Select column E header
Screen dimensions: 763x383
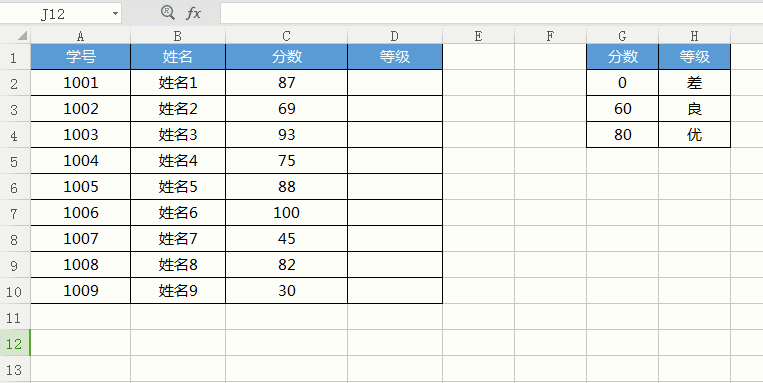click(x=478, y=36)
